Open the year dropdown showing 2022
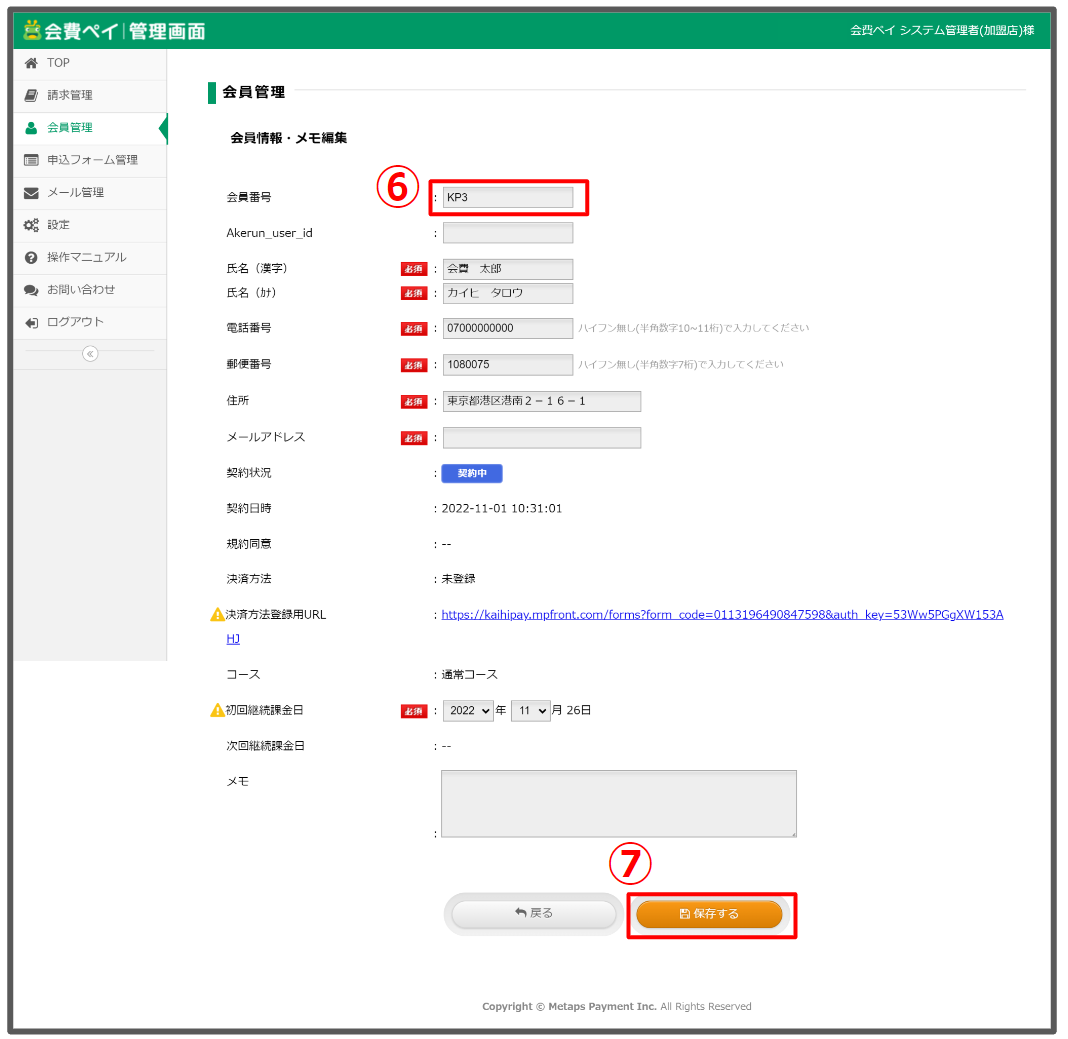1068x1039 pixels. (470, 710)
